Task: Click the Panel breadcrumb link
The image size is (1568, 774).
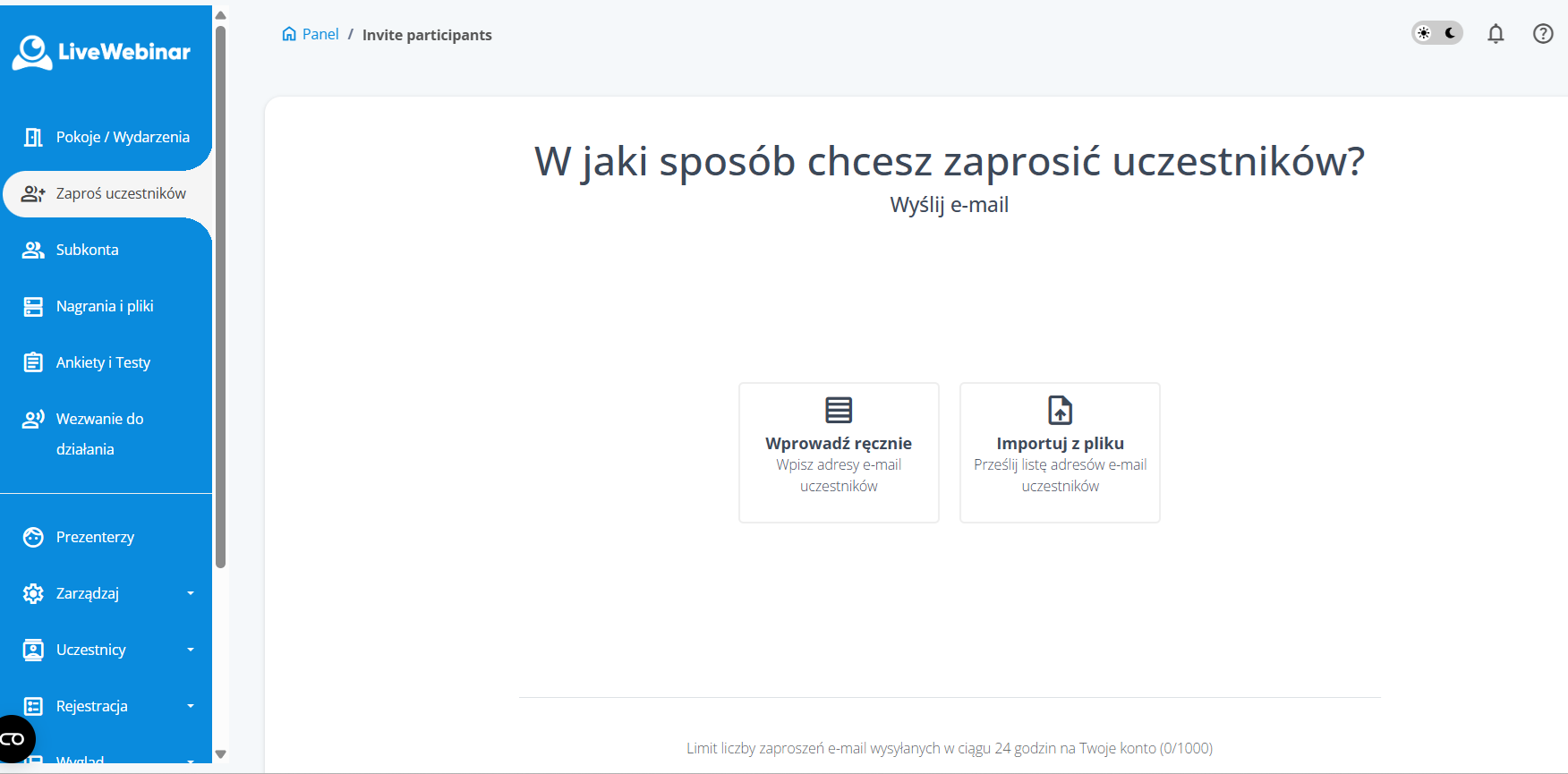Action: coord(320,34)
